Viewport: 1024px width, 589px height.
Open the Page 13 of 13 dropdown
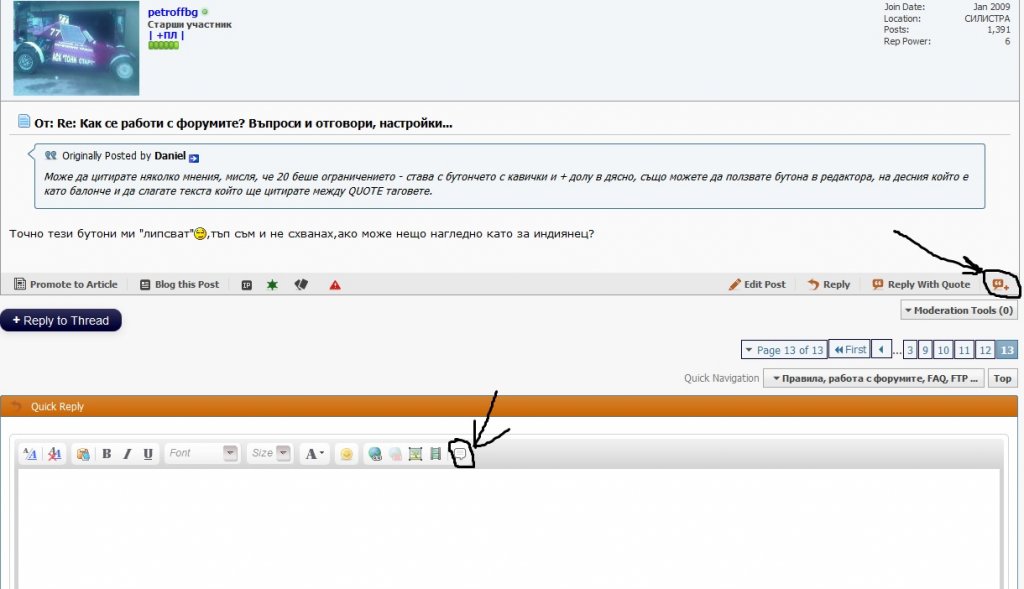(784, 350)
